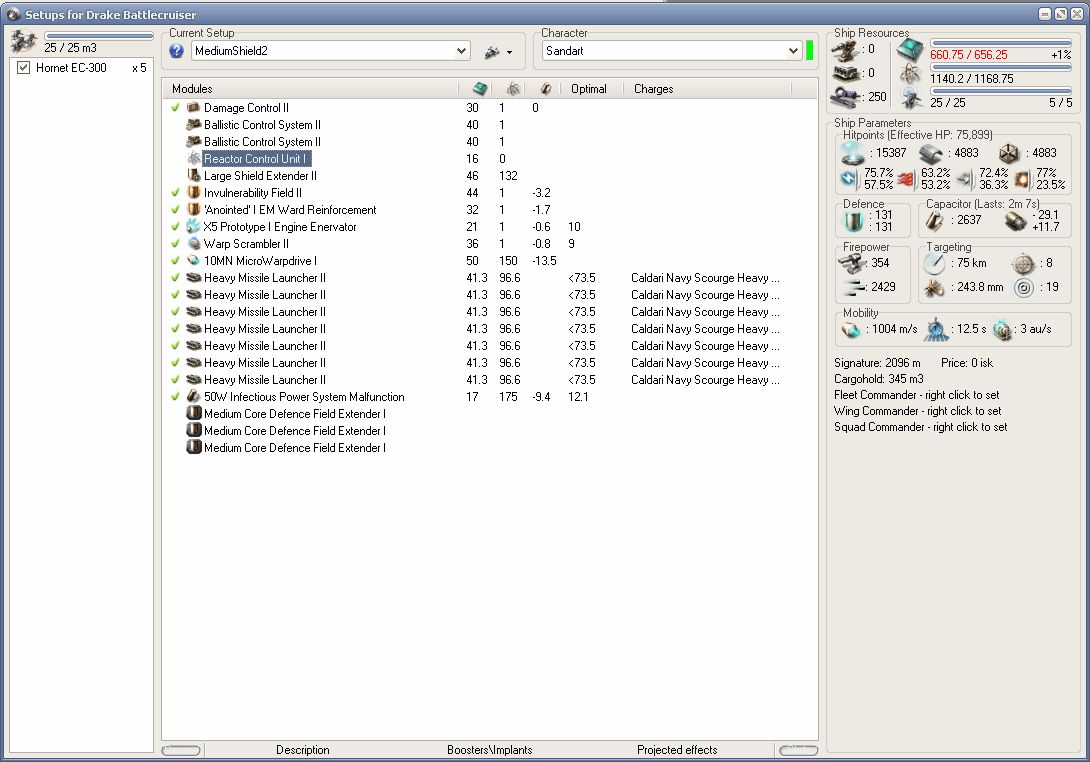1090x762 pixels.
Task: Click the blue help question mark icon
Action: (x=177, y=51)
